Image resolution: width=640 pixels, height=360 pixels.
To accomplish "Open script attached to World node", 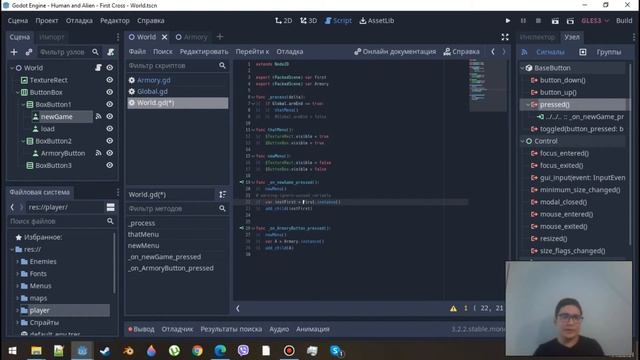I will (98, 68).
